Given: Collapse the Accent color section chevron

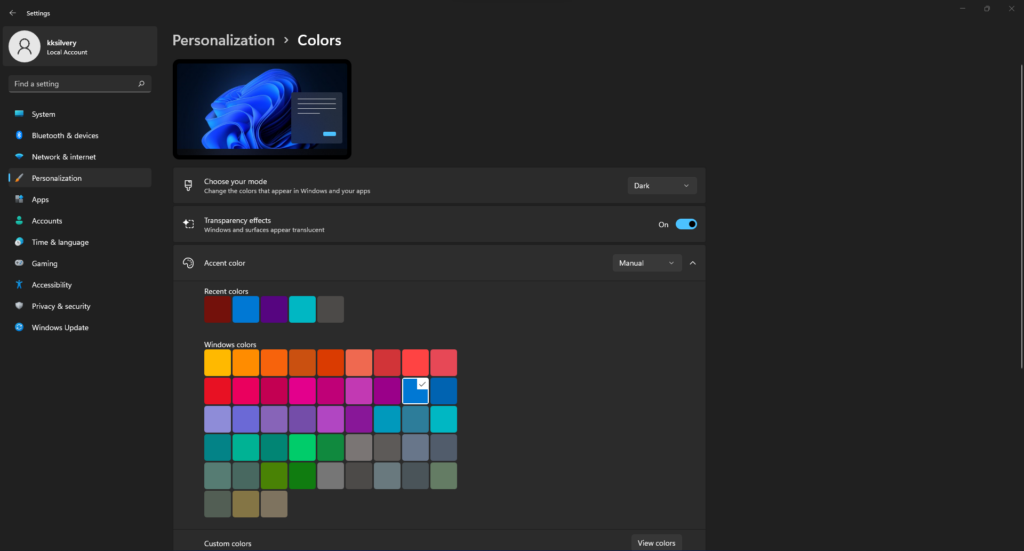Looking at the screenshot, I should 693,263.
